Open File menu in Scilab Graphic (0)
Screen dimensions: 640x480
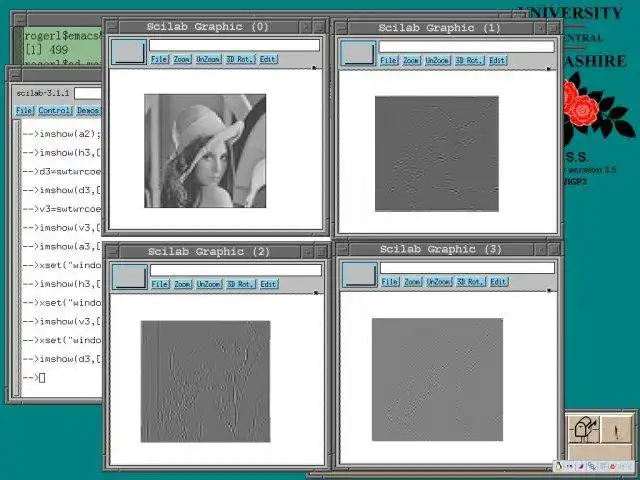[159, 59]
